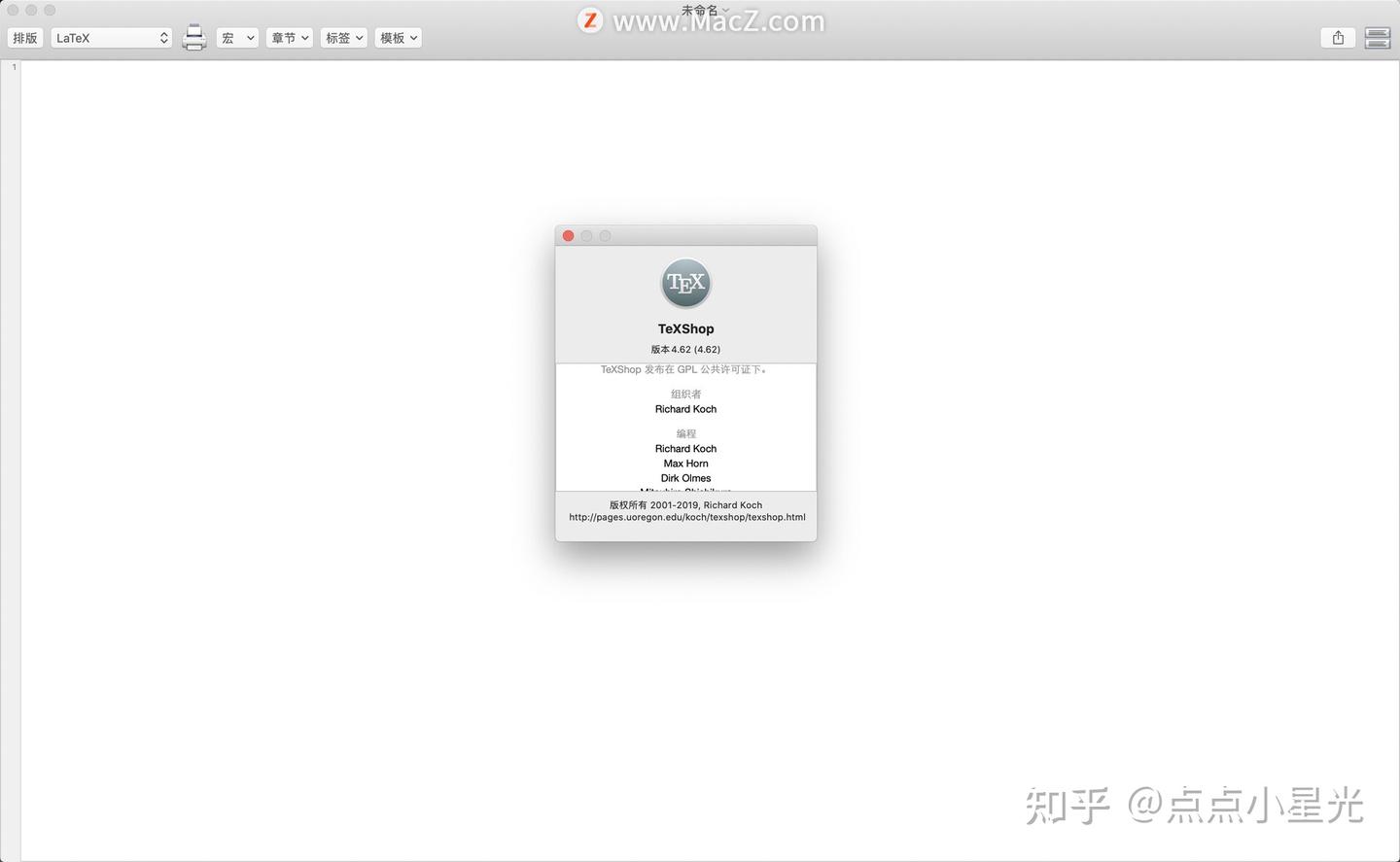Click the Share icon on the right toolbar

(1338, 37)
